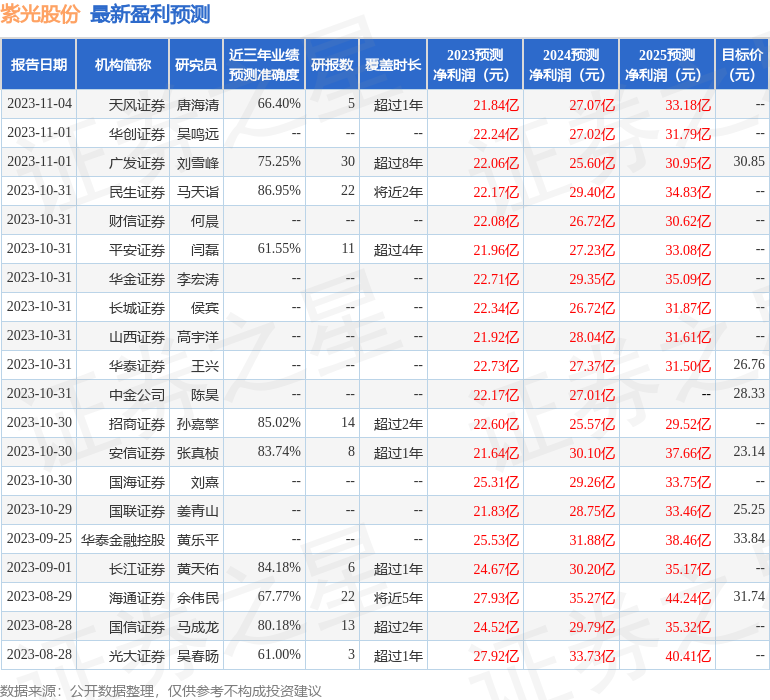Select the 研究员 column header

click(196, 65)
